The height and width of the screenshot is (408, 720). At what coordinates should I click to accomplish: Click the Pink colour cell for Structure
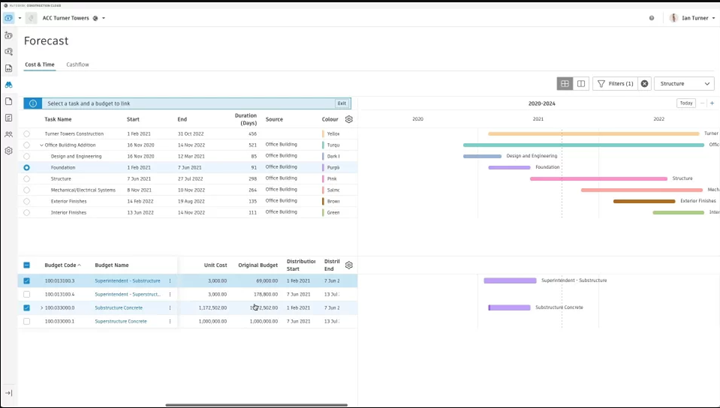click(330, 179)
